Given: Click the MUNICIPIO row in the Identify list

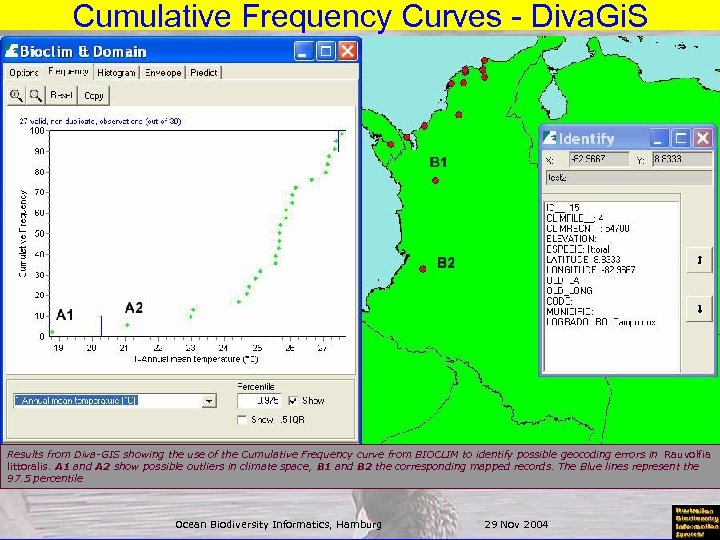Looking at the screenshot, I should coord(570,312).
